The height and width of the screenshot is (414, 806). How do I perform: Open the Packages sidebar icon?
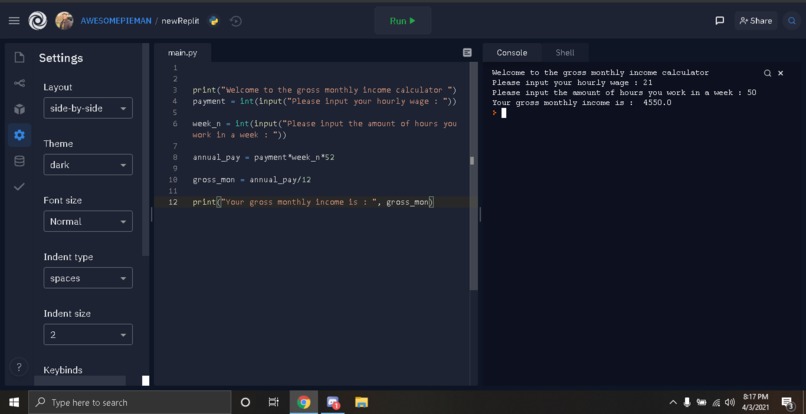click(x=19, y=109)
